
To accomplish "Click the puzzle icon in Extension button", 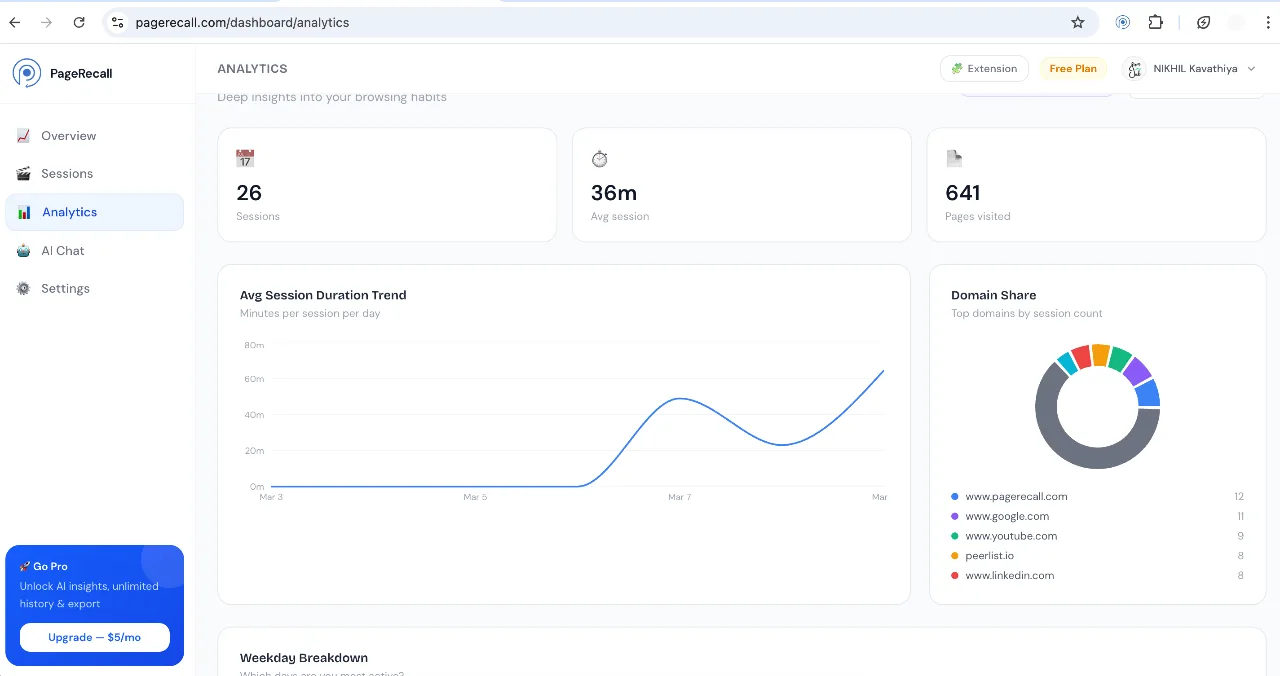I will click(x=957, y=69).
